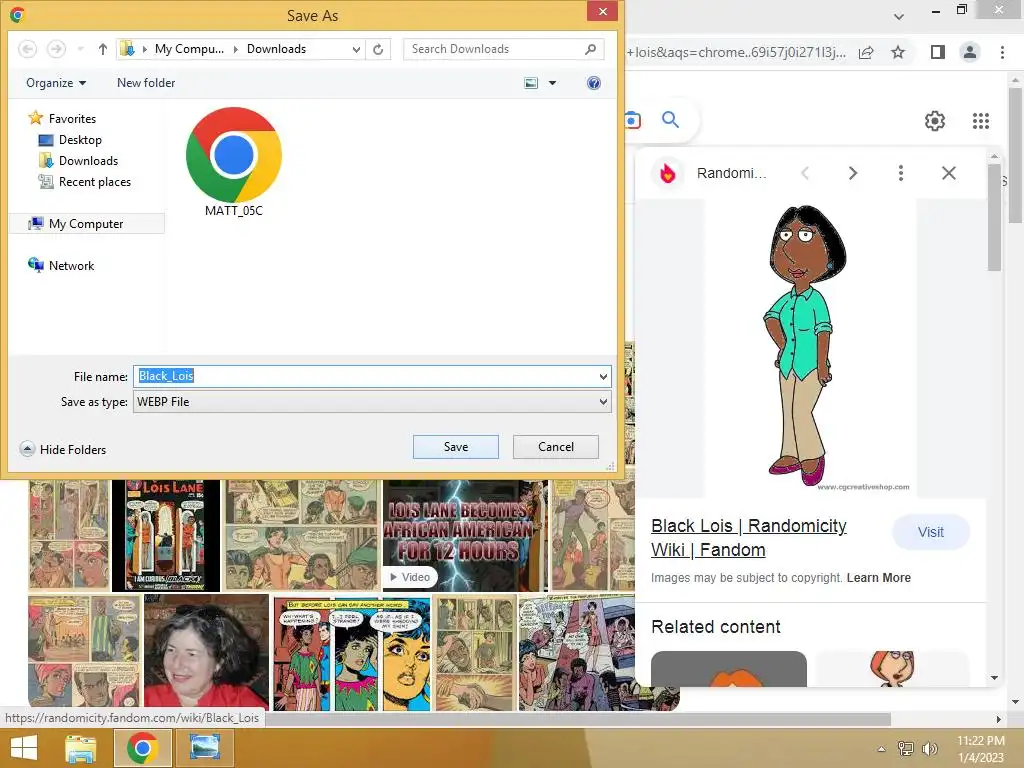The height and width of the screenshot is (768, 1024).
Task: Open the MATT_05C Chrome file
Action: coord(234,162)
